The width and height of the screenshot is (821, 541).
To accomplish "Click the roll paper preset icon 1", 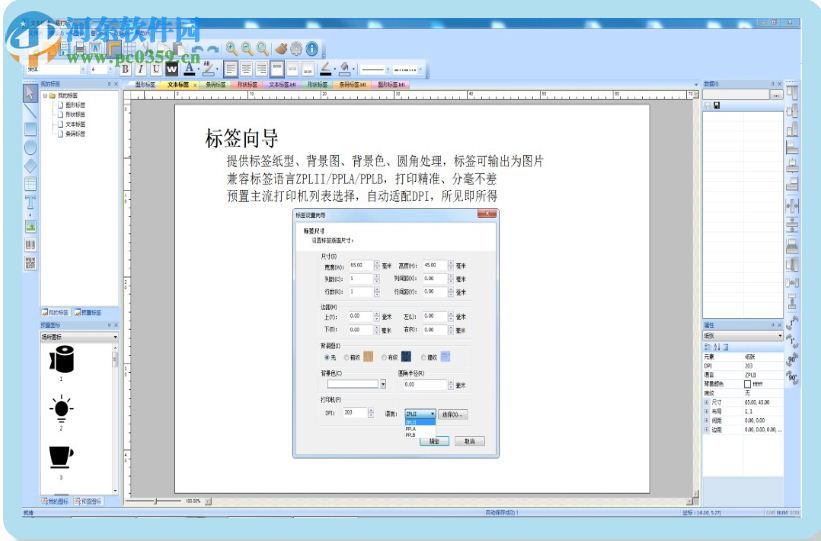I will (x=61, y=359).
